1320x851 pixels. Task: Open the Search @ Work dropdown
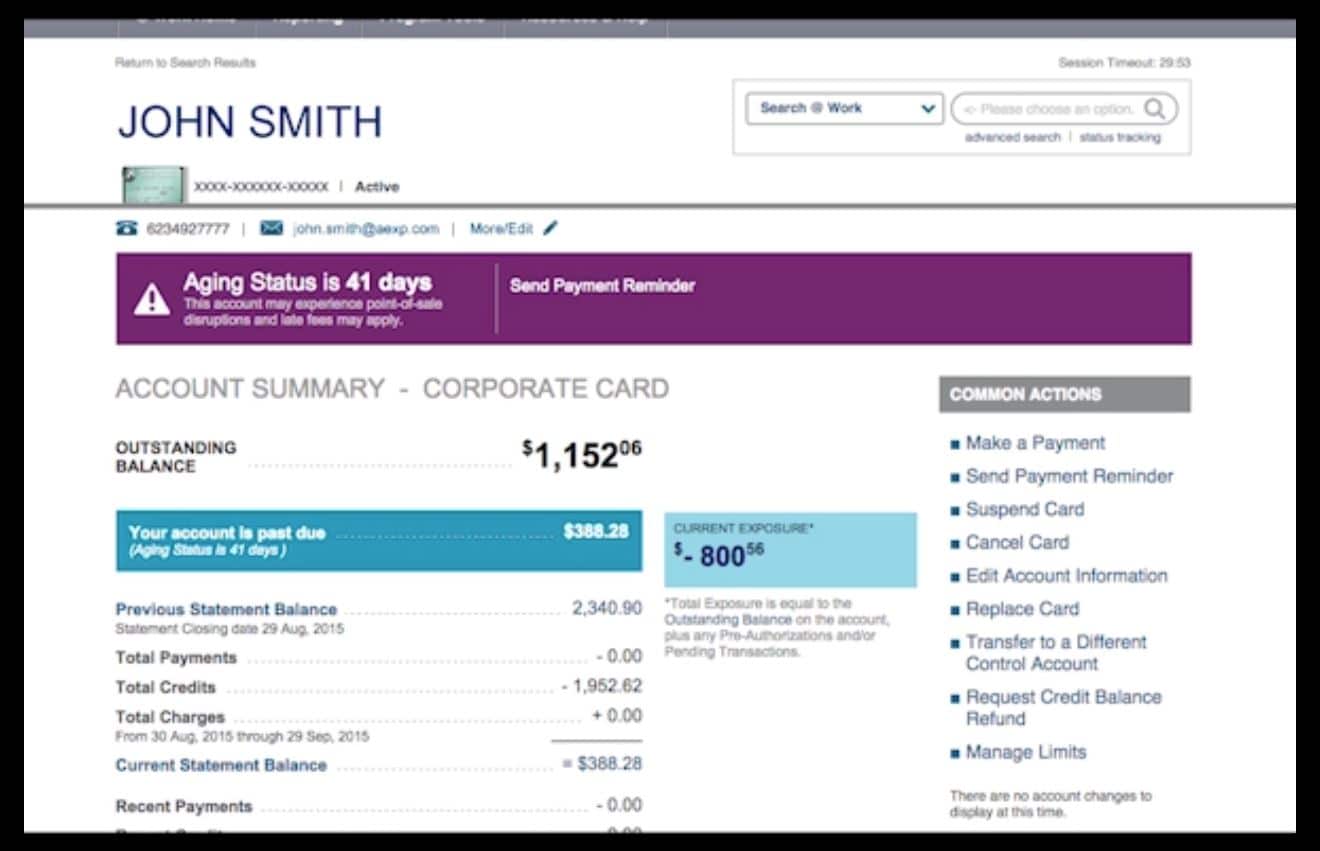tap(845, 108)
